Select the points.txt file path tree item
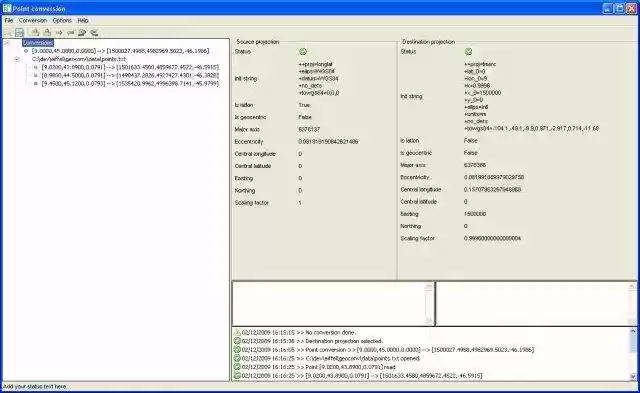The width and height of the screenshot is (640, 393). pos(79,59)
